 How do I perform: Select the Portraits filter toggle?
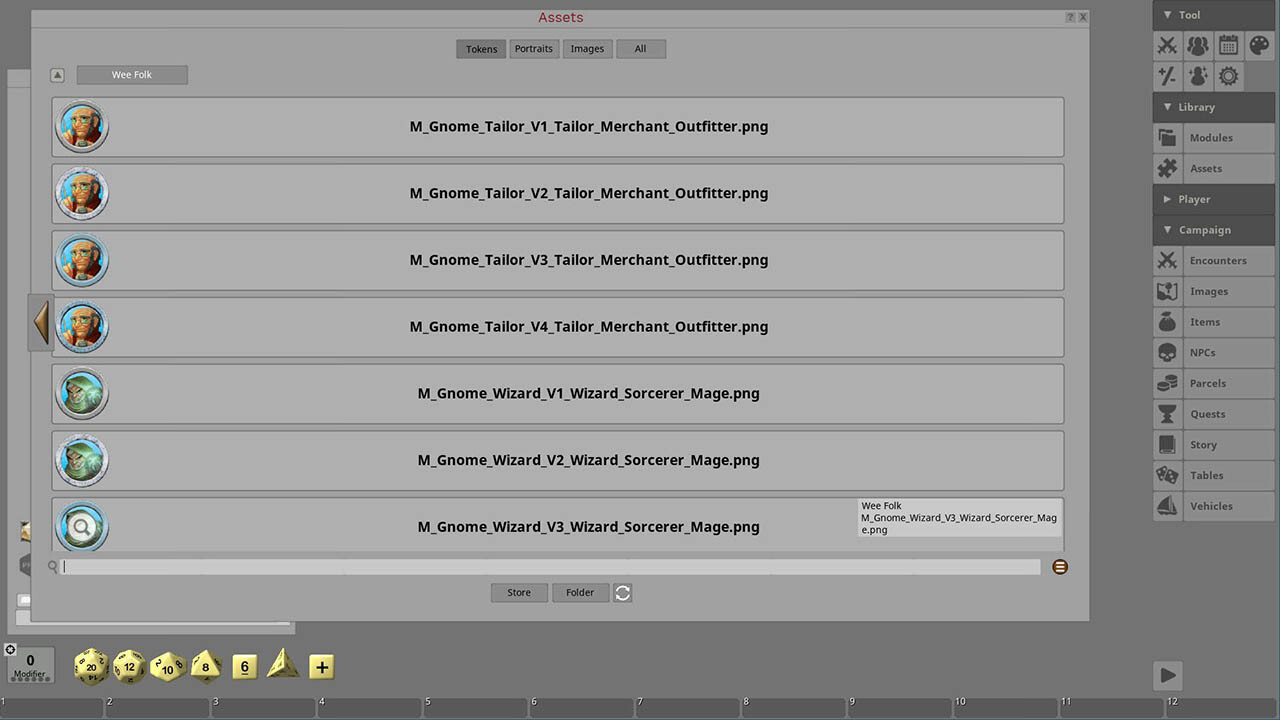point(534,49)
